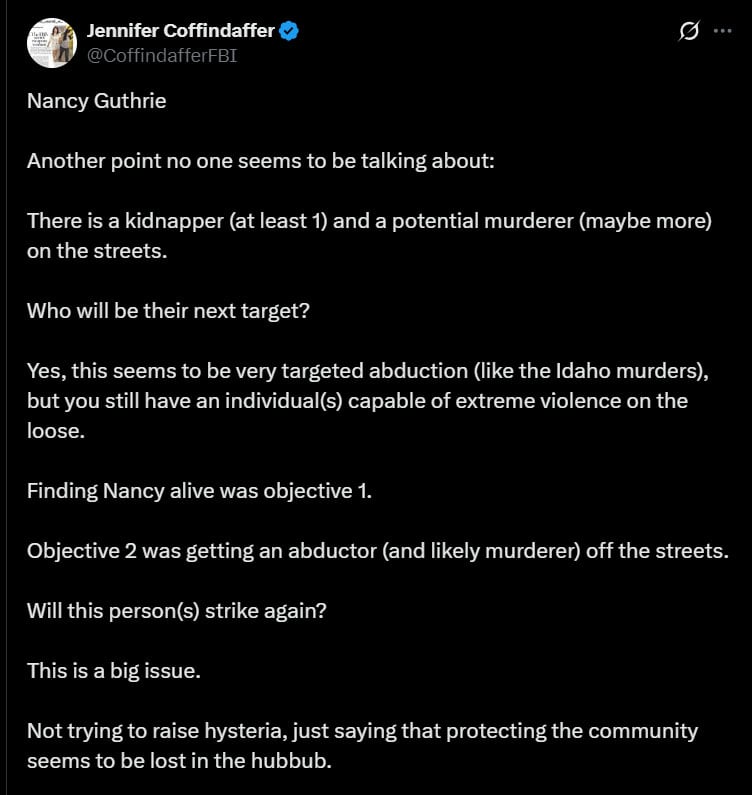This screenshot has width=752, height=795.
Task: Click the blue verified checkmark badge
Action: coord(289,32)
